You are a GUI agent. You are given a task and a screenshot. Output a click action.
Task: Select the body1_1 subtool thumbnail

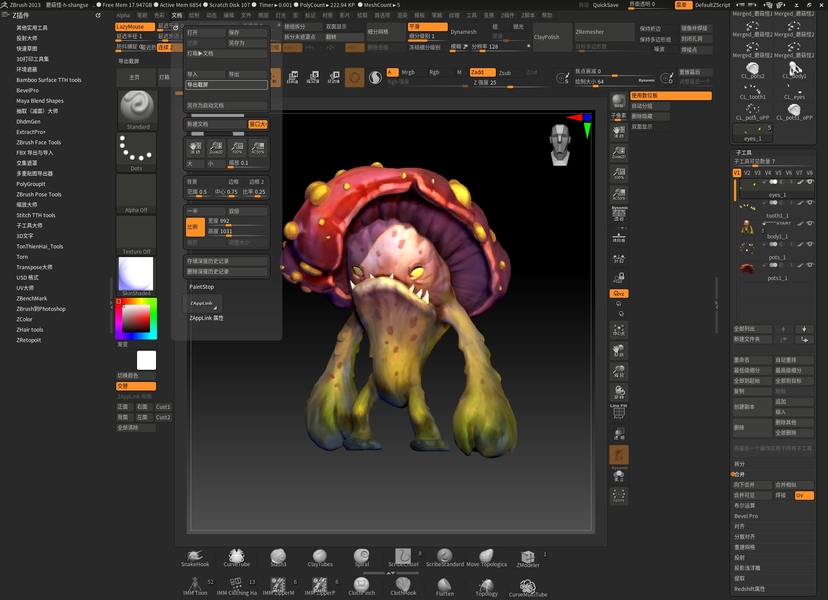click(747, 228)
